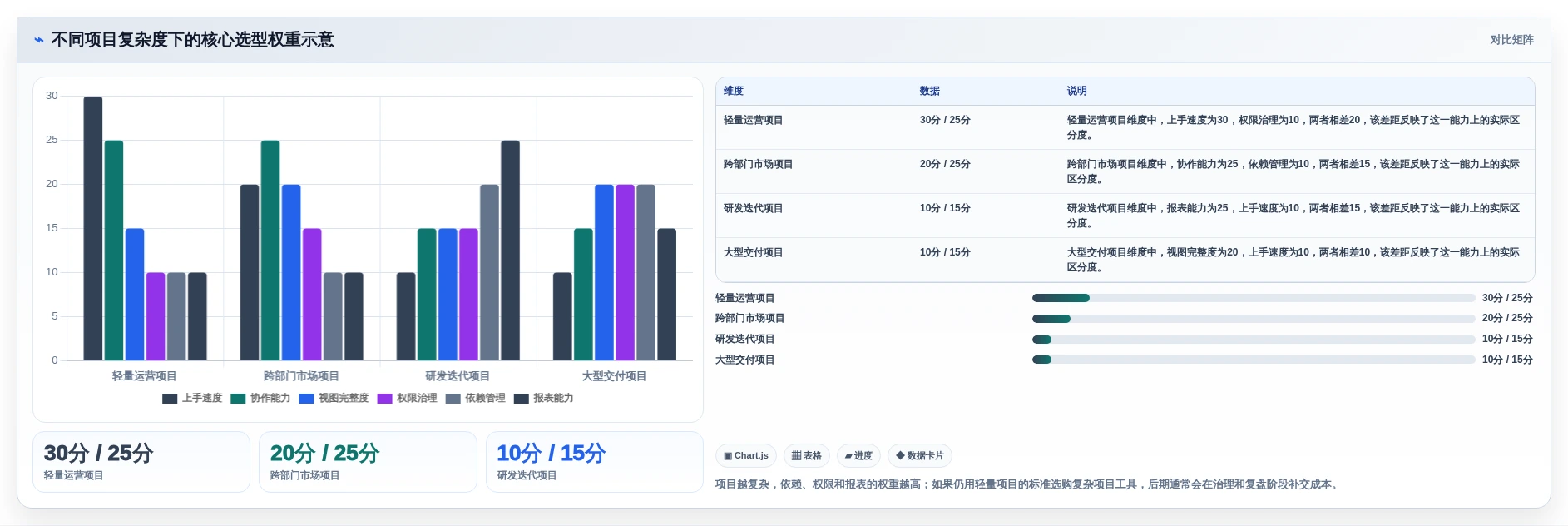This screenshot has width=1568, height=526.
Task: Click the 协作能力 bar in 跨部门市场项目 group
Action: tap(270, 251)
